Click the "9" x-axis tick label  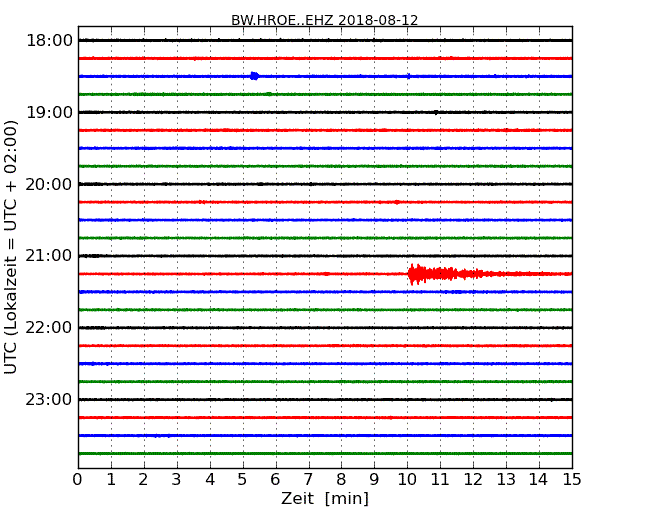click(x=375, y=480)
